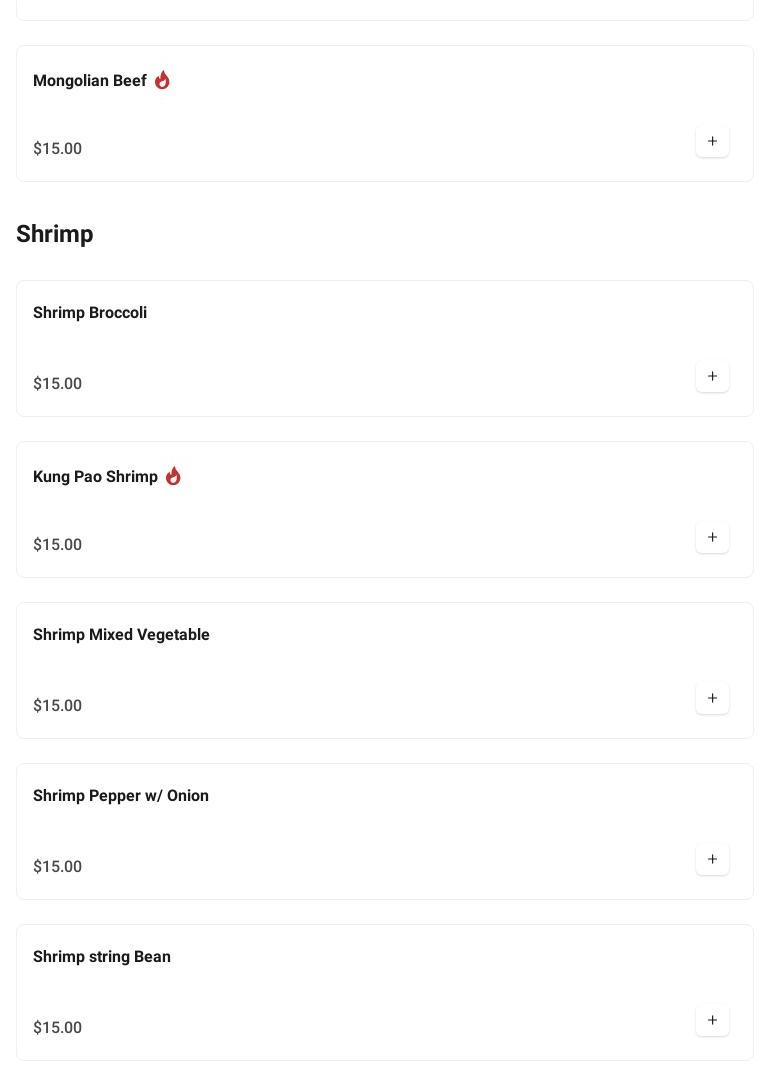Image resolution: width=770 pixels, height=1091 pixels.
Task: Add Kung Pao Shrimp to cart
Action: [712, 537]
